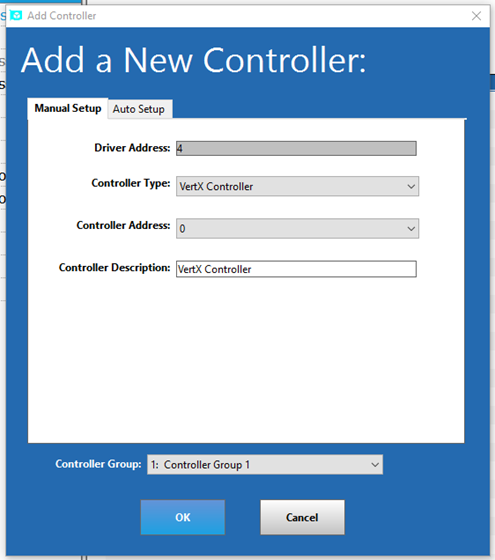Click the "Controller Address:" label
495x560 pixels.
123,225
